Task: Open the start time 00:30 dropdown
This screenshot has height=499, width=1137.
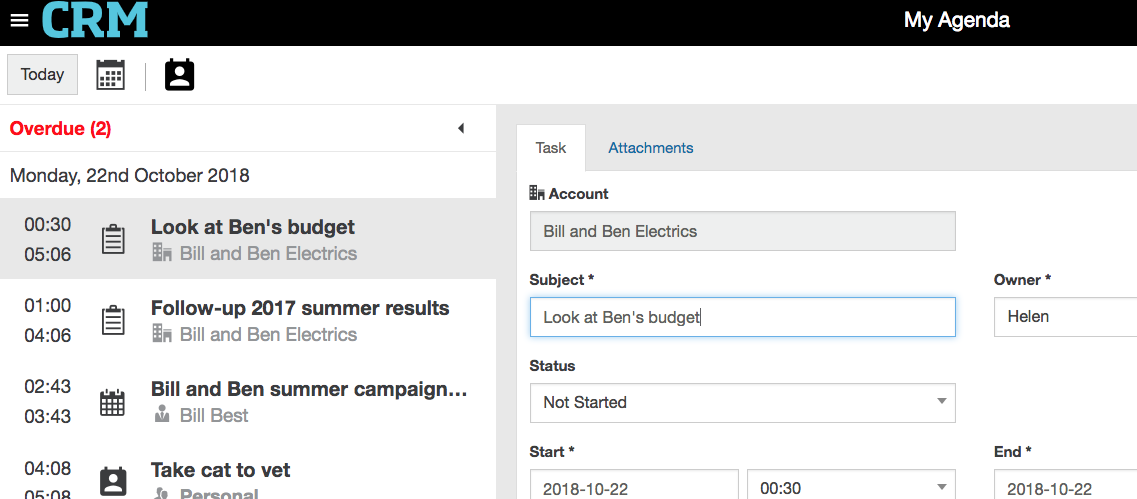Action: coord(851,488)
